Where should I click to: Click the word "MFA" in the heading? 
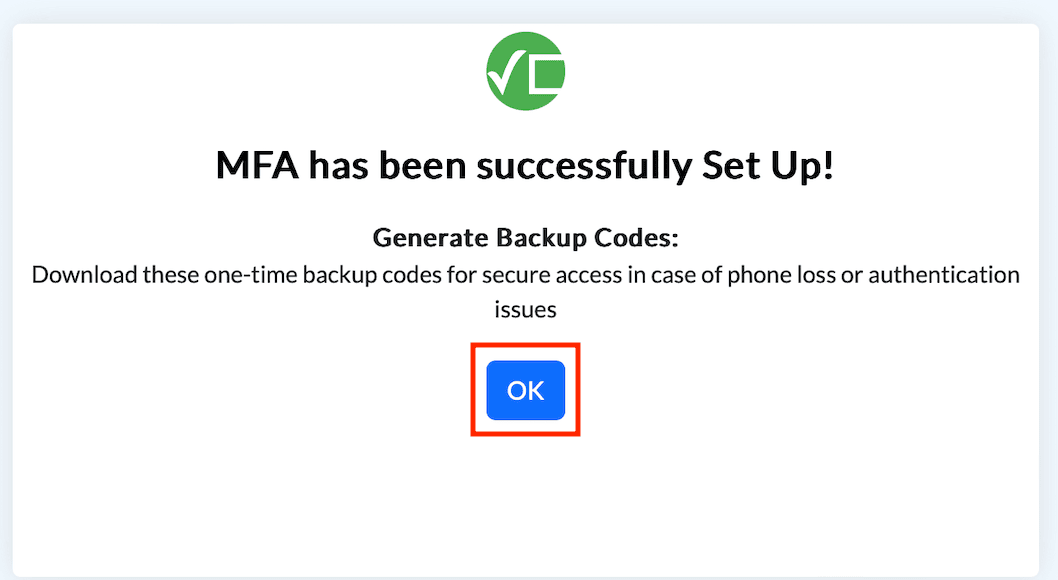tap(256, 167)
